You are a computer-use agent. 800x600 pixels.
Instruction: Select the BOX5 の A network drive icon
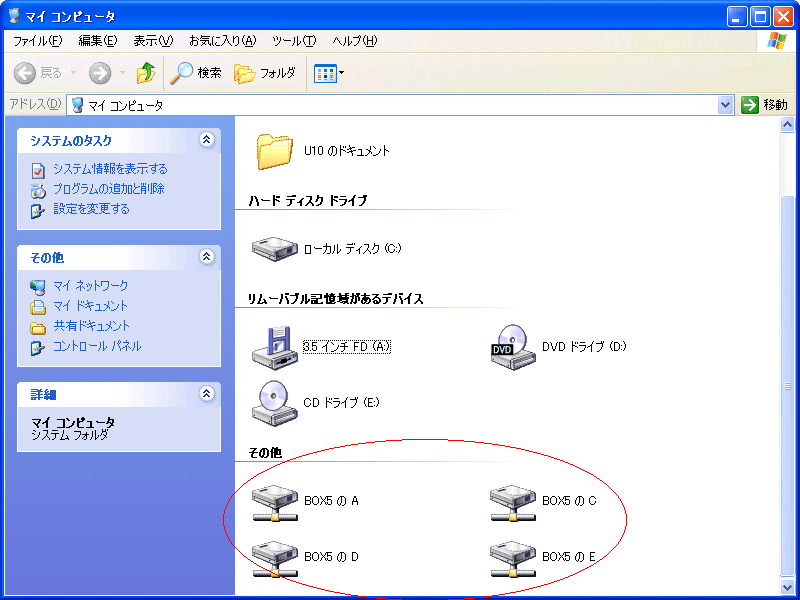274,503
